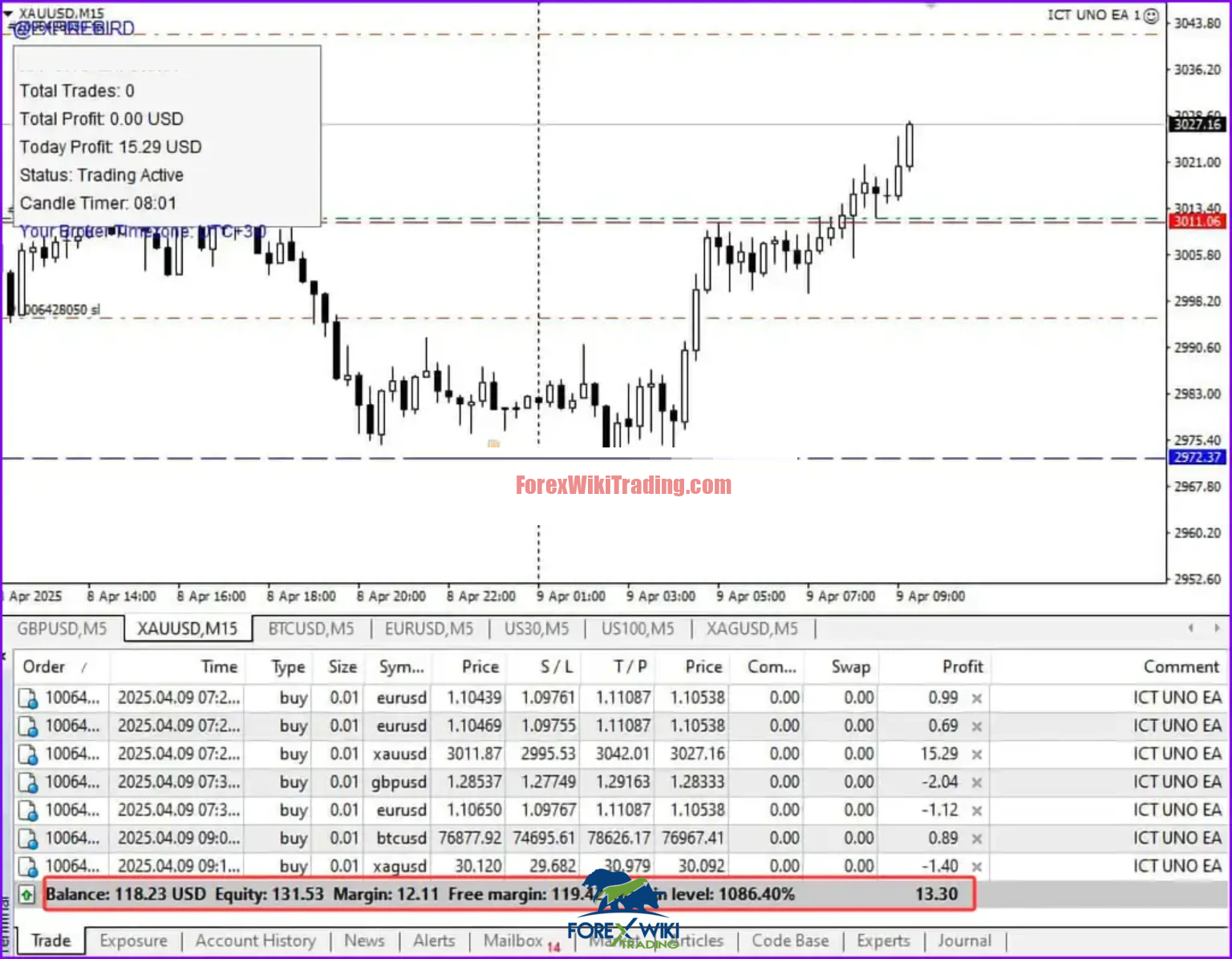Select the order icon of the eurusd 1.10439 row
1232x959 pixels.
coord(28,698)
